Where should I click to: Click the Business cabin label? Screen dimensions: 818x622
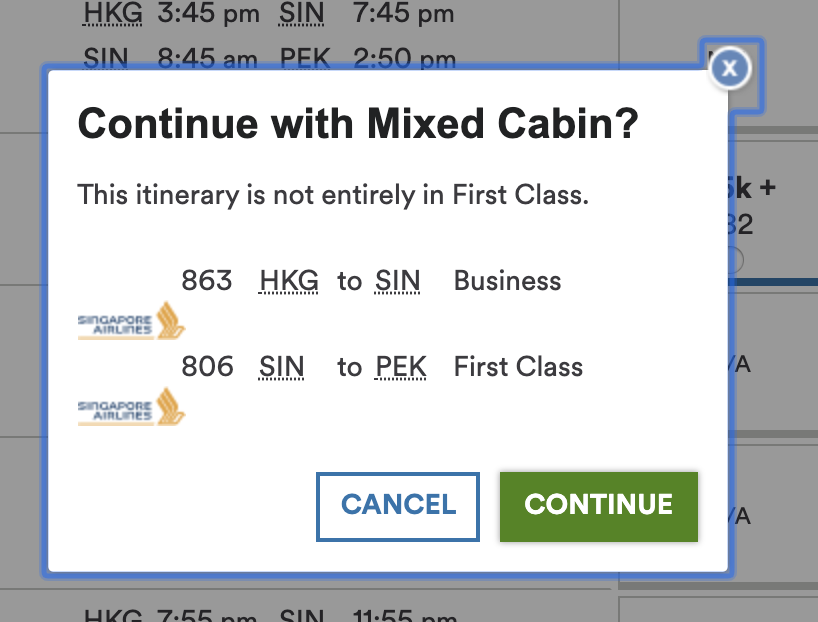[507, 281]
